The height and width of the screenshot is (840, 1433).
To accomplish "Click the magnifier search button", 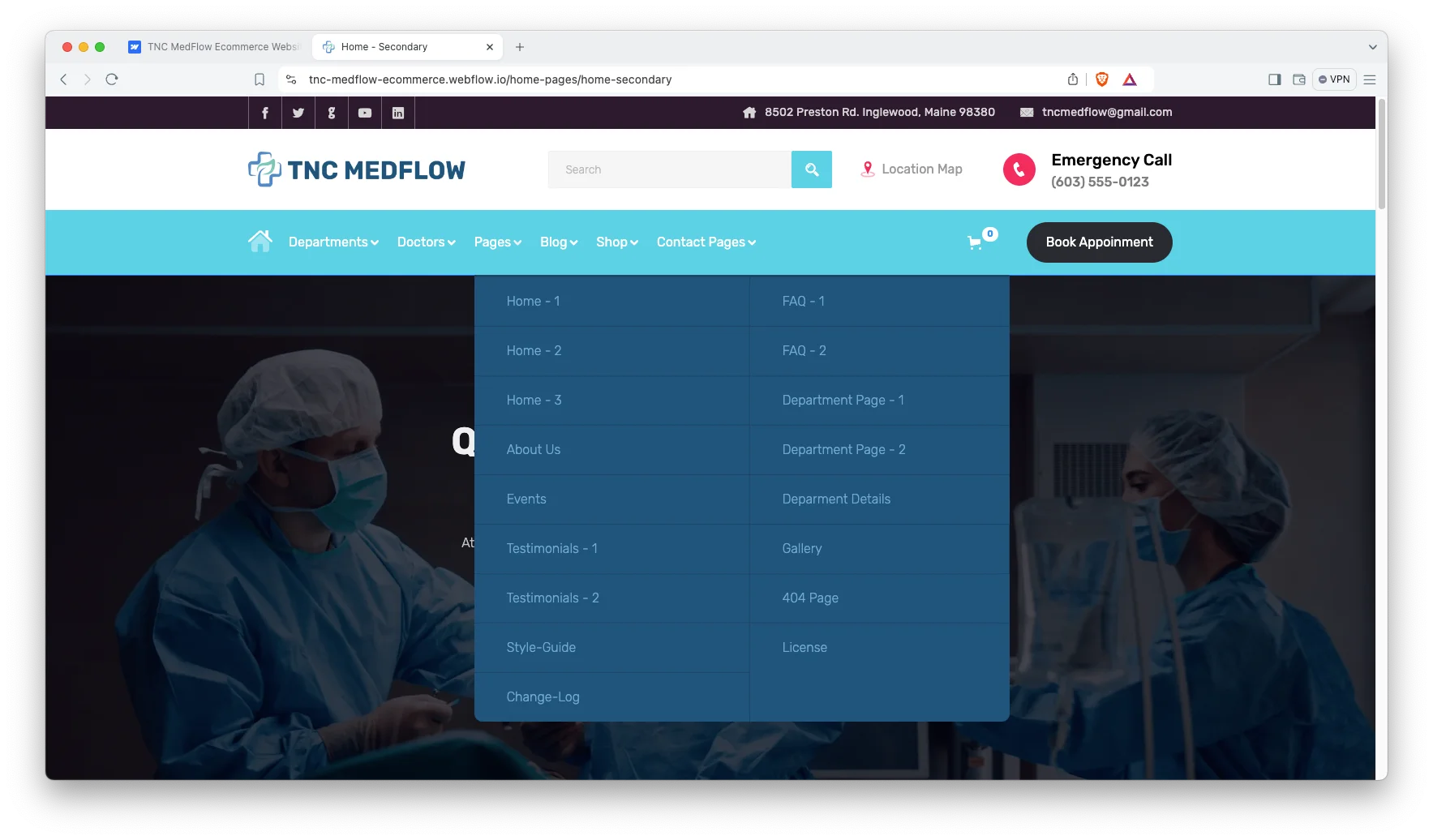I will coord(811,169).
